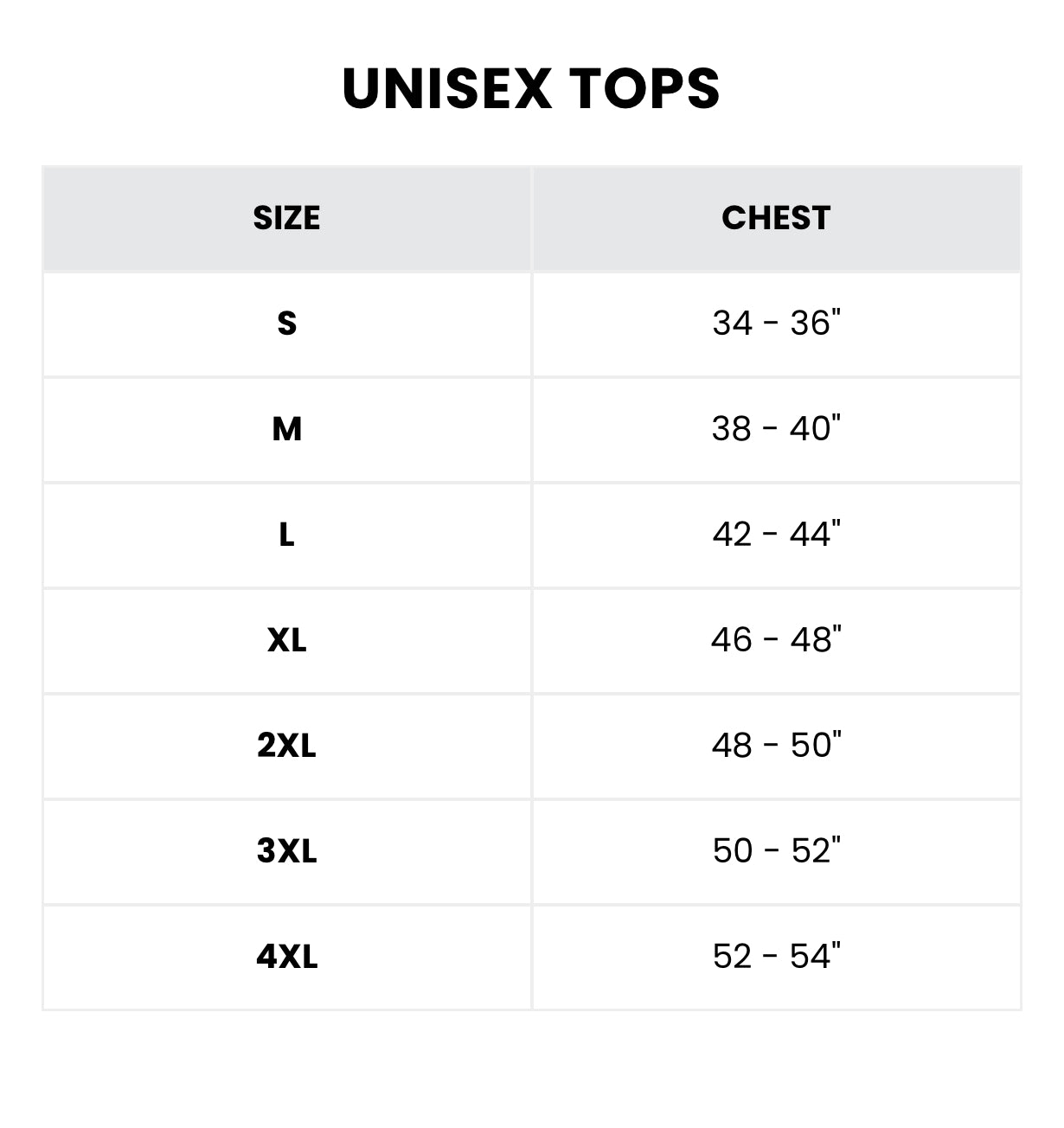Screen dimensions: 1064x1128
Task: Click the number 54 in the last row
Action: click(811, 957)
